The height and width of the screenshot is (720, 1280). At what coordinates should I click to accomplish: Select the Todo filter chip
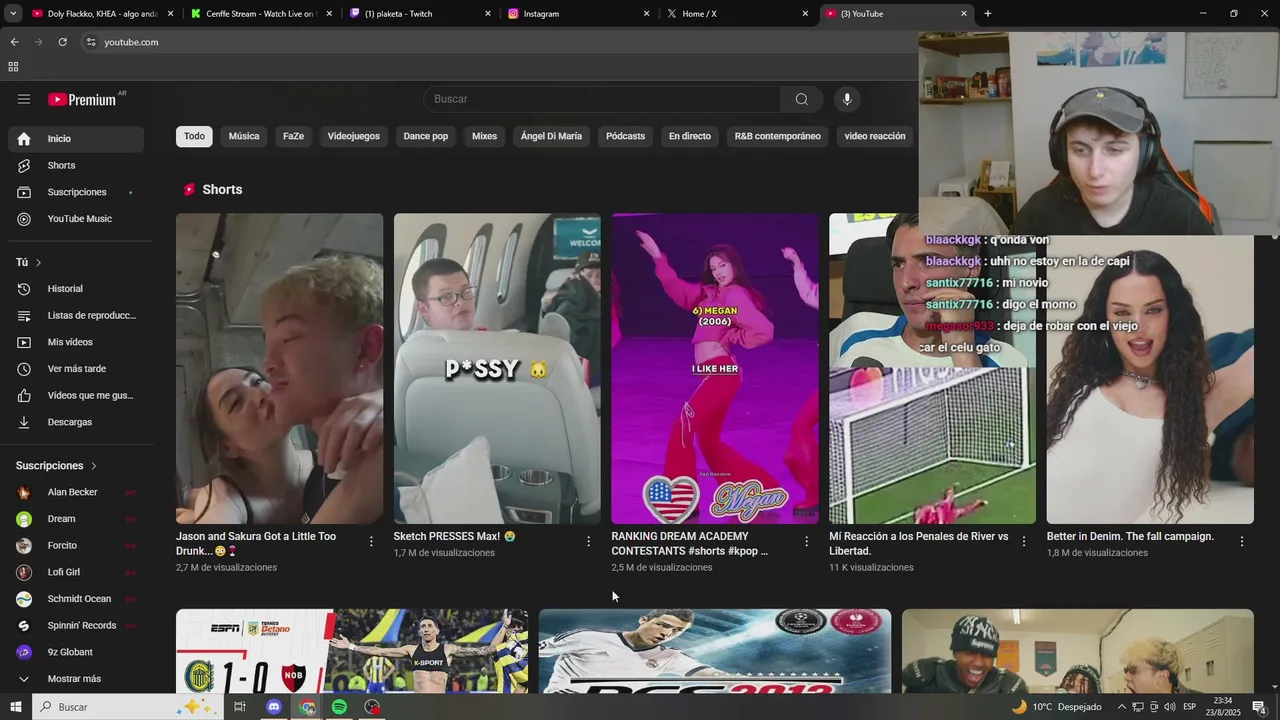coord(194,136)
